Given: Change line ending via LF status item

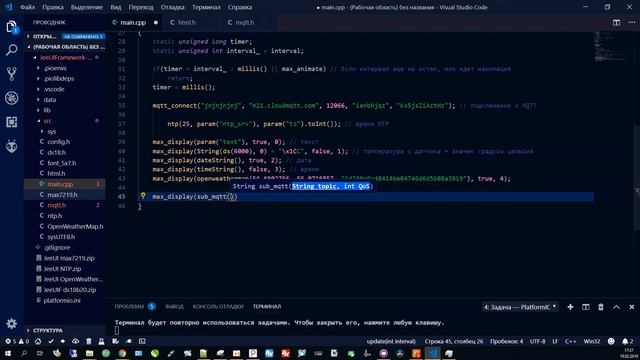Looking at the screenshot, I should [x=555, y=341].
